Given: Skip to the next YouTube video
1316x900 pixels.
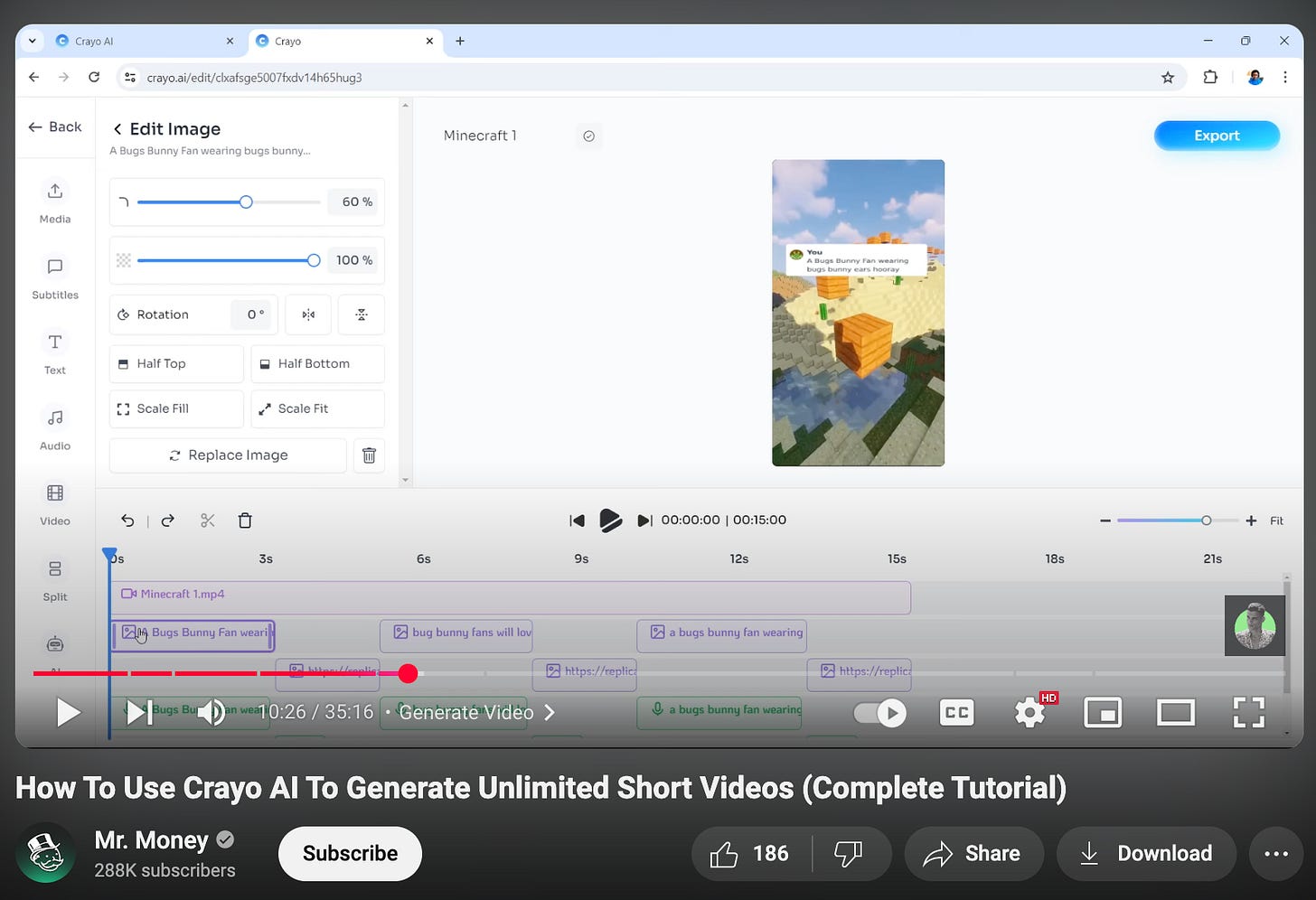Looking at the screenshot, I should pos(139,713).
